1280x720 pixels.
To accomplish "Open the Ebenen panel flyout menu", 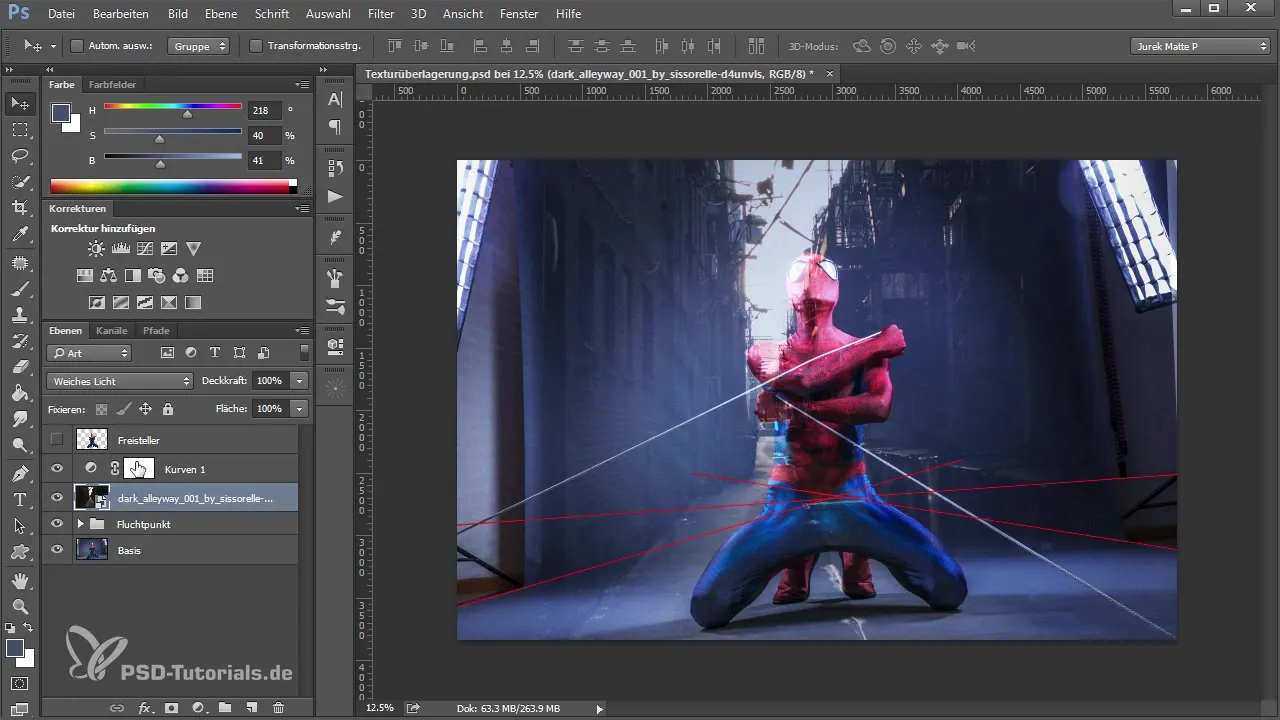I will click(302, 331).
